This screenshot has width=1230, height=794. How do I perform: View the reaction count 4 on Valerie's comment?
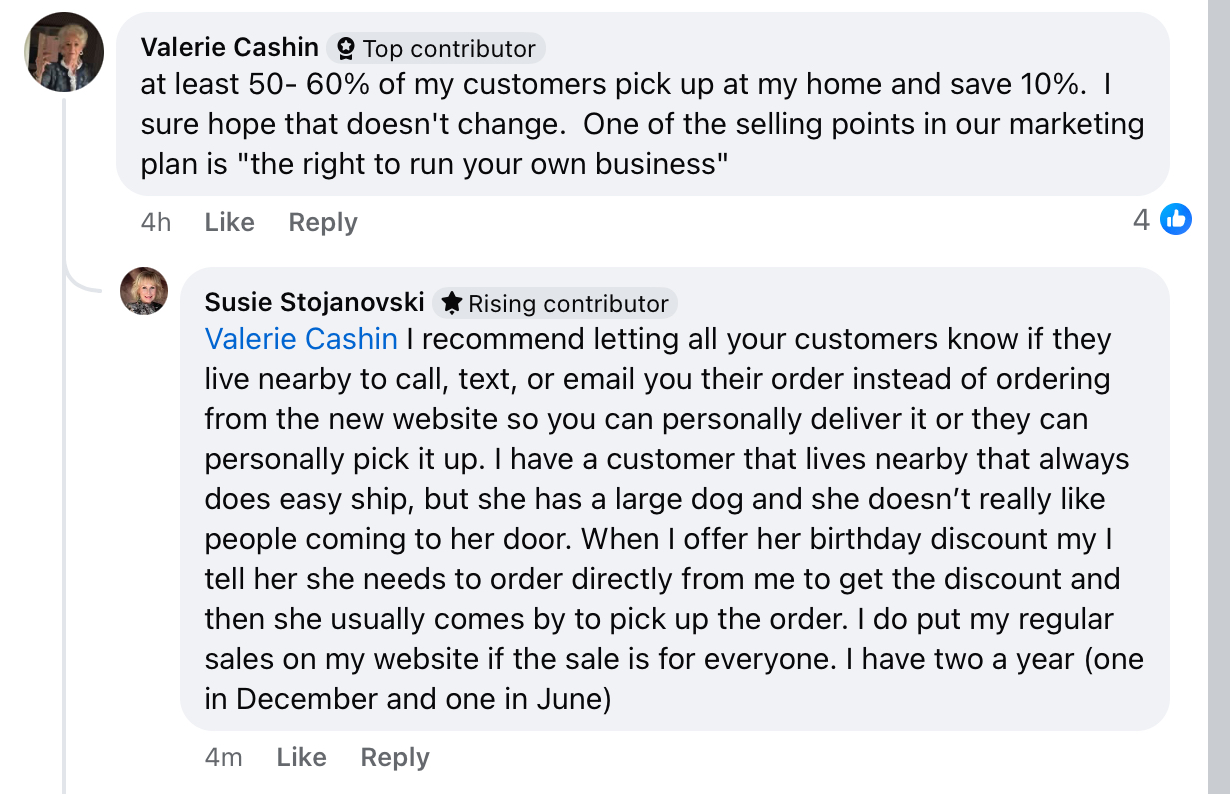click(1141, 219)
